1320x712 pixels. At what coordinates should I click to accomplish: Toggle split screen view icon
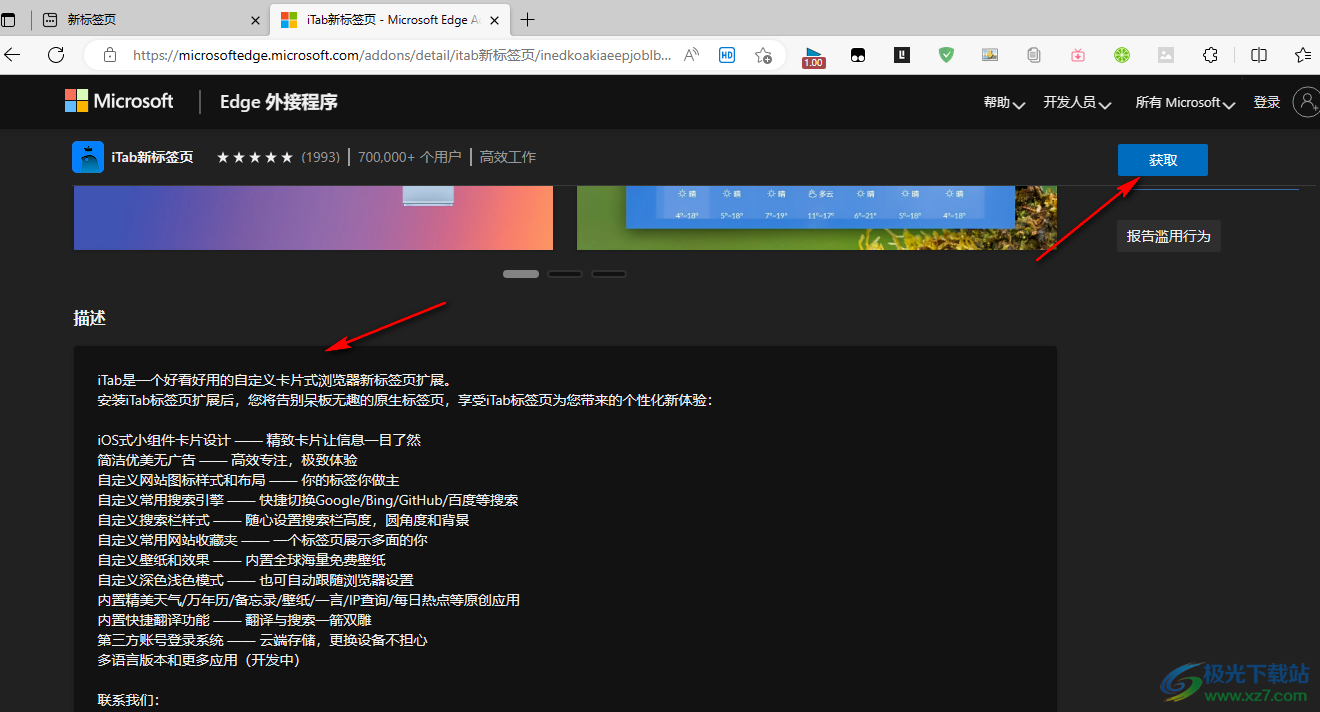point(1259,56)
